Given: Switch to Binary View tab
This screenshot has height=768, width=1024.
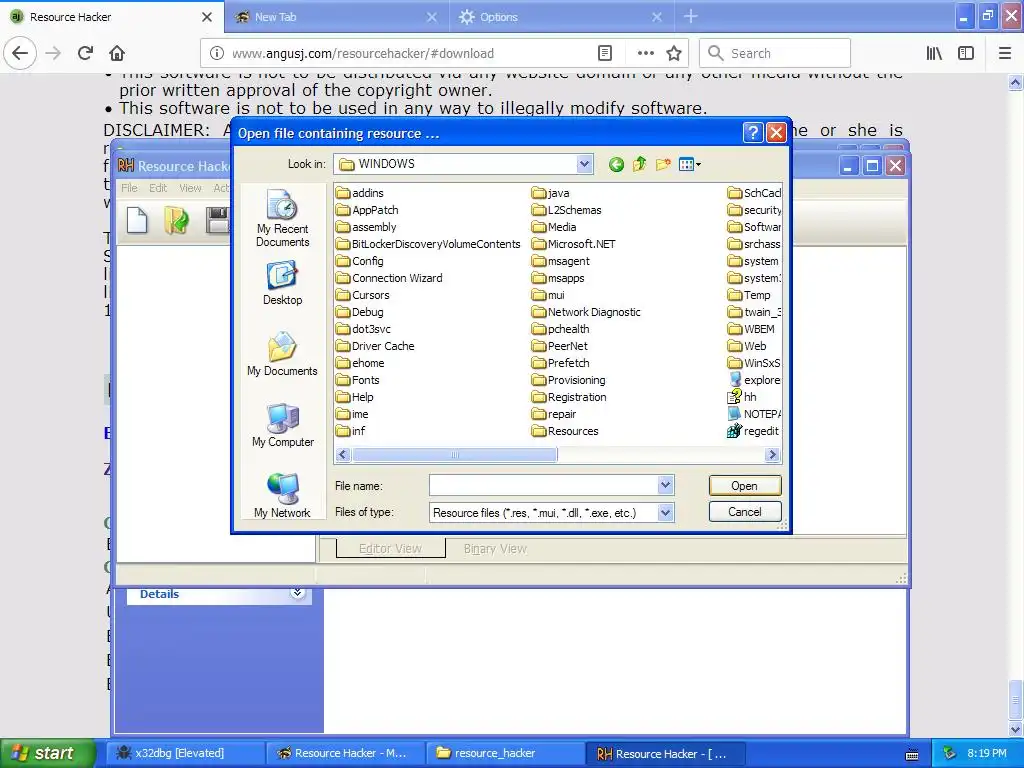Looking at the screenshot, I should coord(495,549).
